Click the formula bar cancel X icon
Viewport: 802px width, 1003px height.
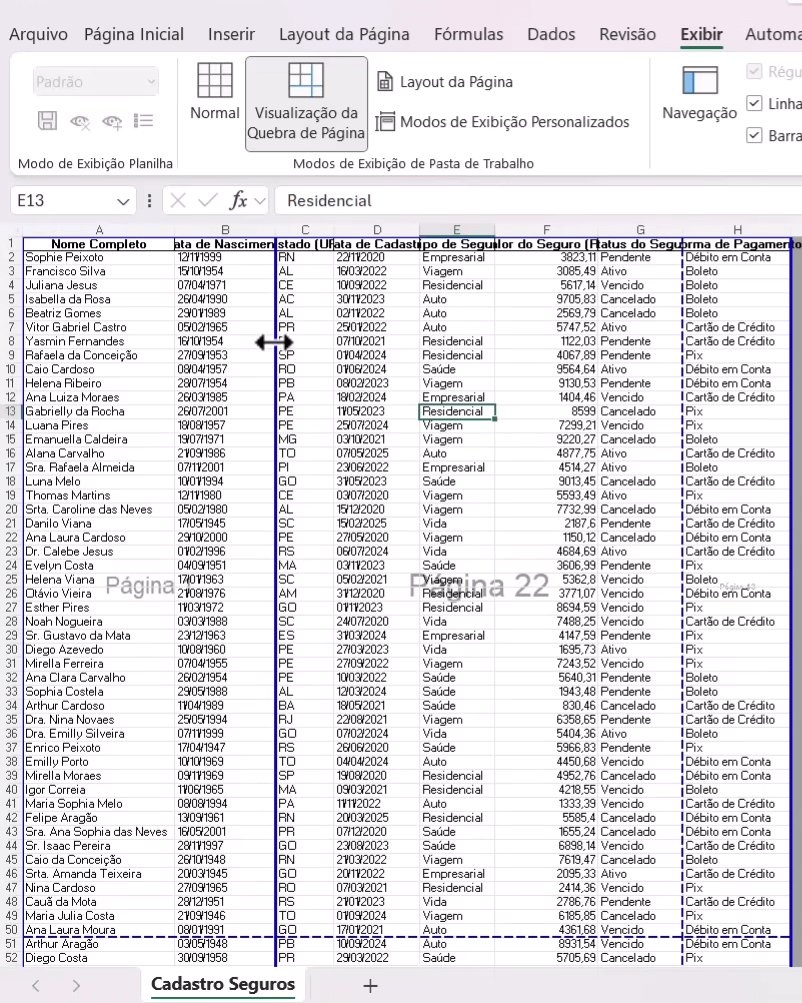[178, 201]
